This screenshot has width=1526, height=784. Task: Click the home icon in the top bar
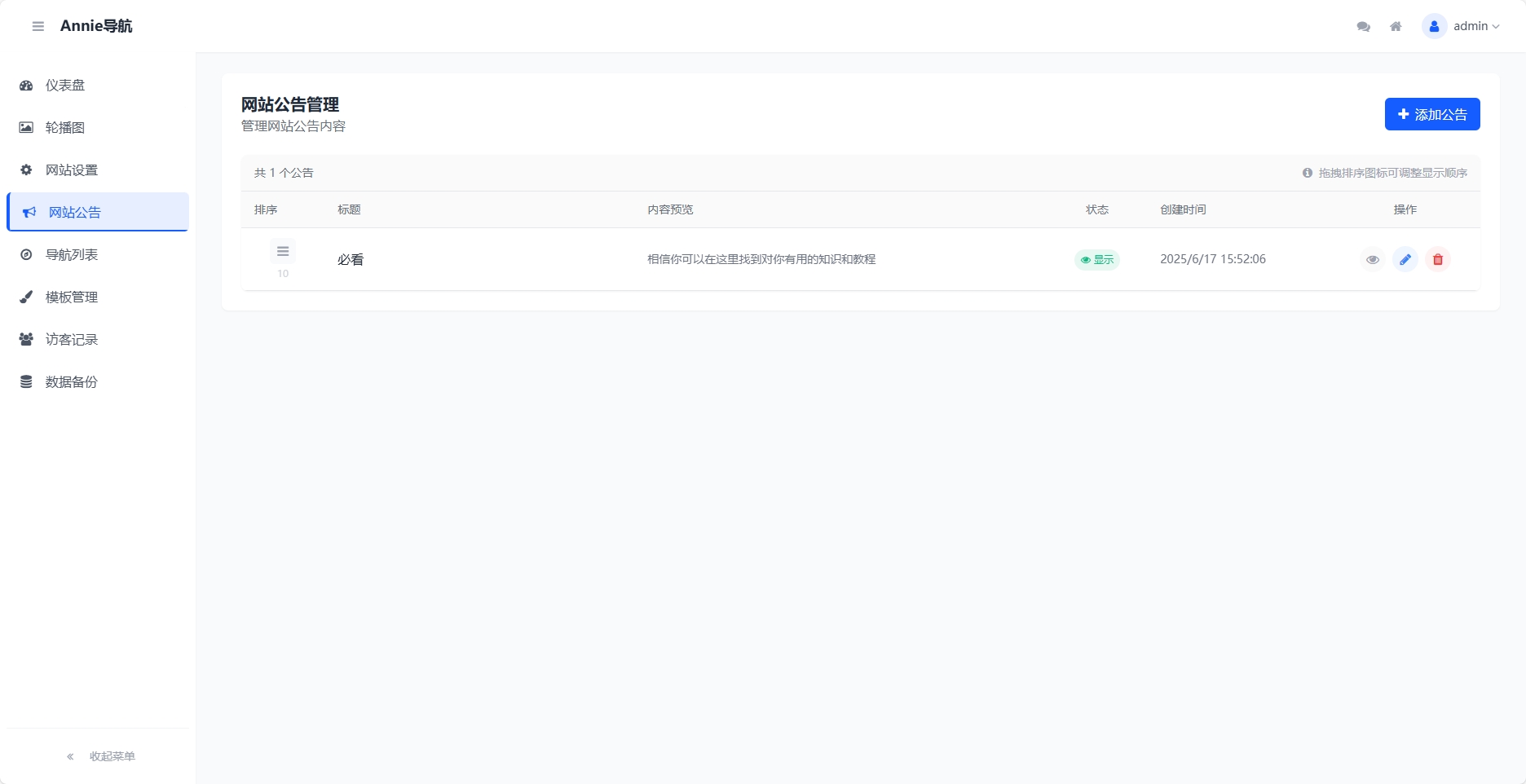(x=1396, y=25)
